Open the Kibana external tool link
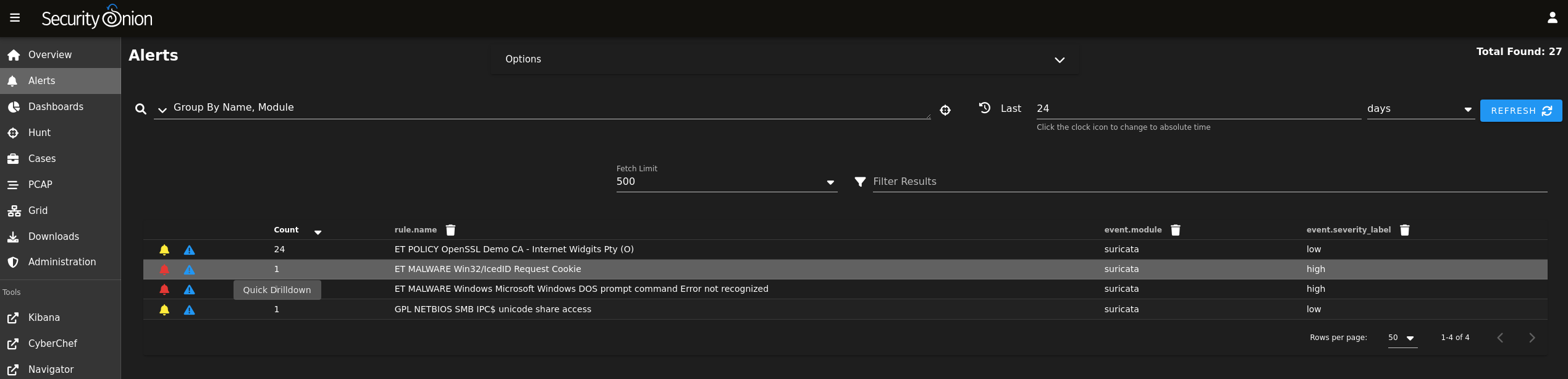The image size is (1568, 379). tap(44, 318)
